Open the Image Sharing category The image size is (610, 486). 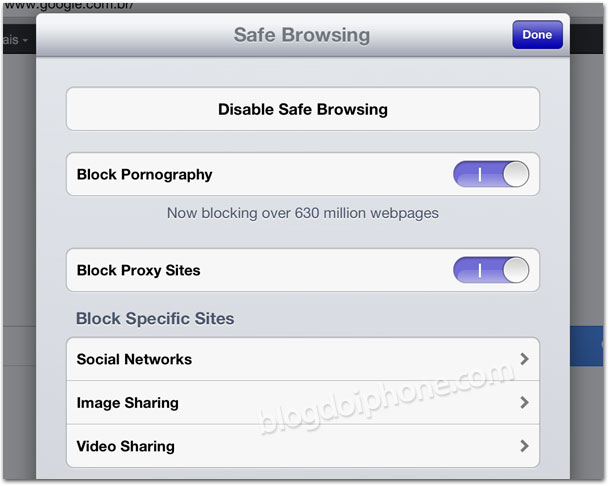click(303, 403)
